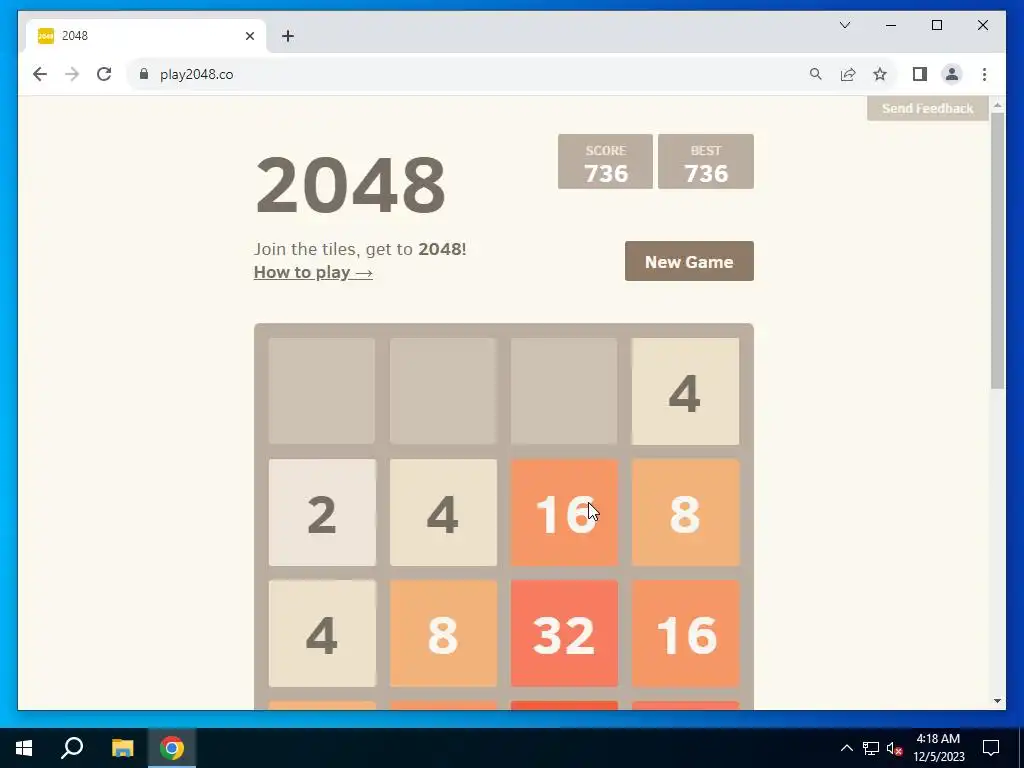1024x768 pixels.
Task: Bookmark this tab with the star
Action: [880, 74]
